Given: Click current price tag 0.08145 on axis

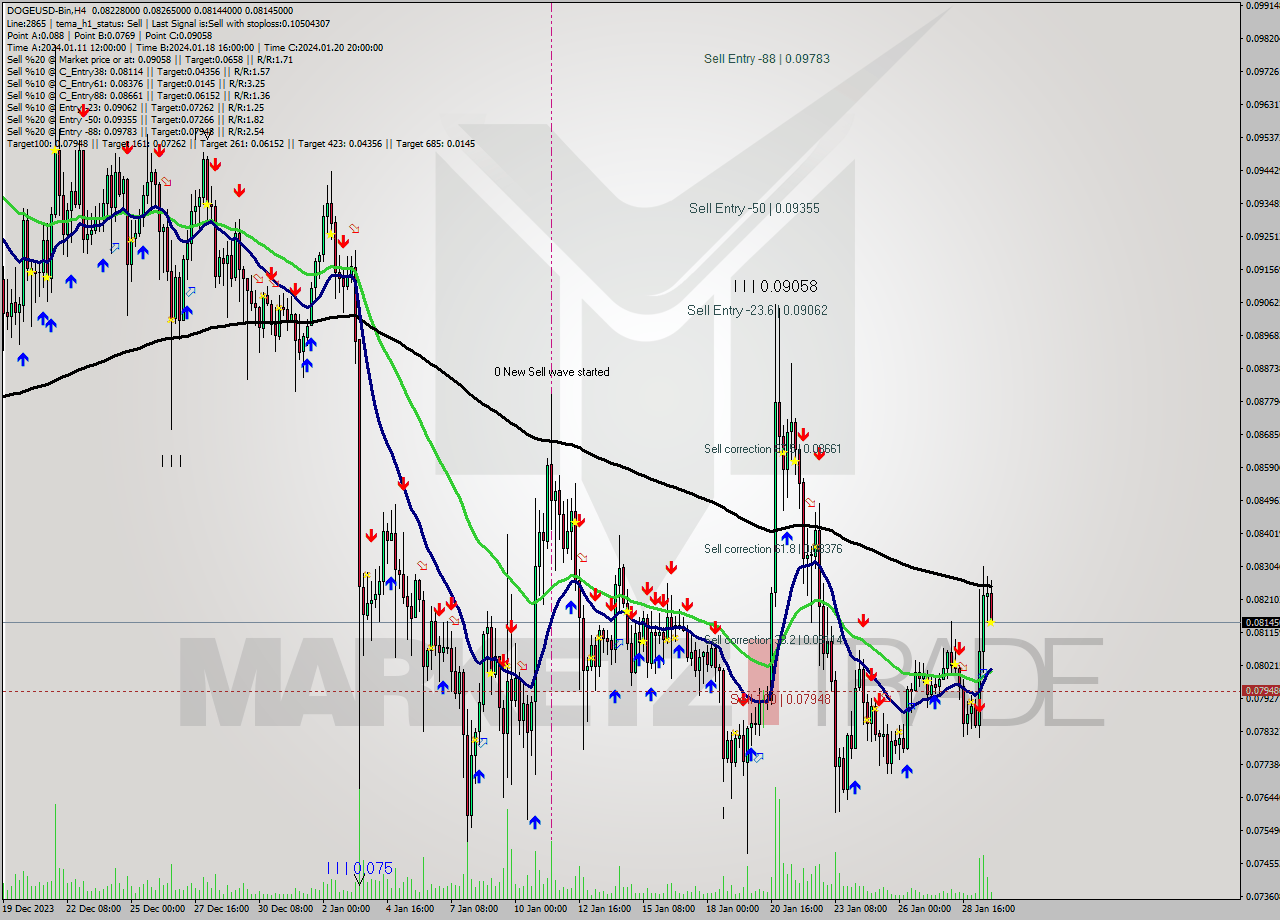Looking at the screenshot, I should (x=1260, y=622).
